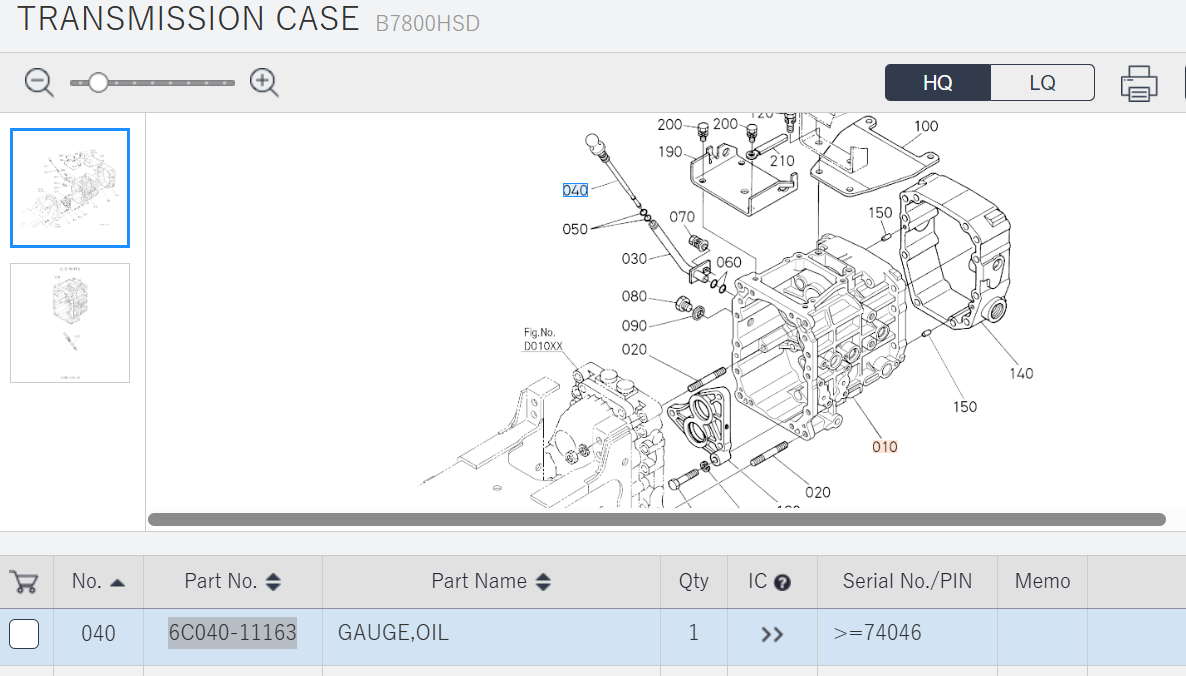This screenshot has width=1186, height=676.
Task: Tick the checkbox for part 040
Action: 24,634
